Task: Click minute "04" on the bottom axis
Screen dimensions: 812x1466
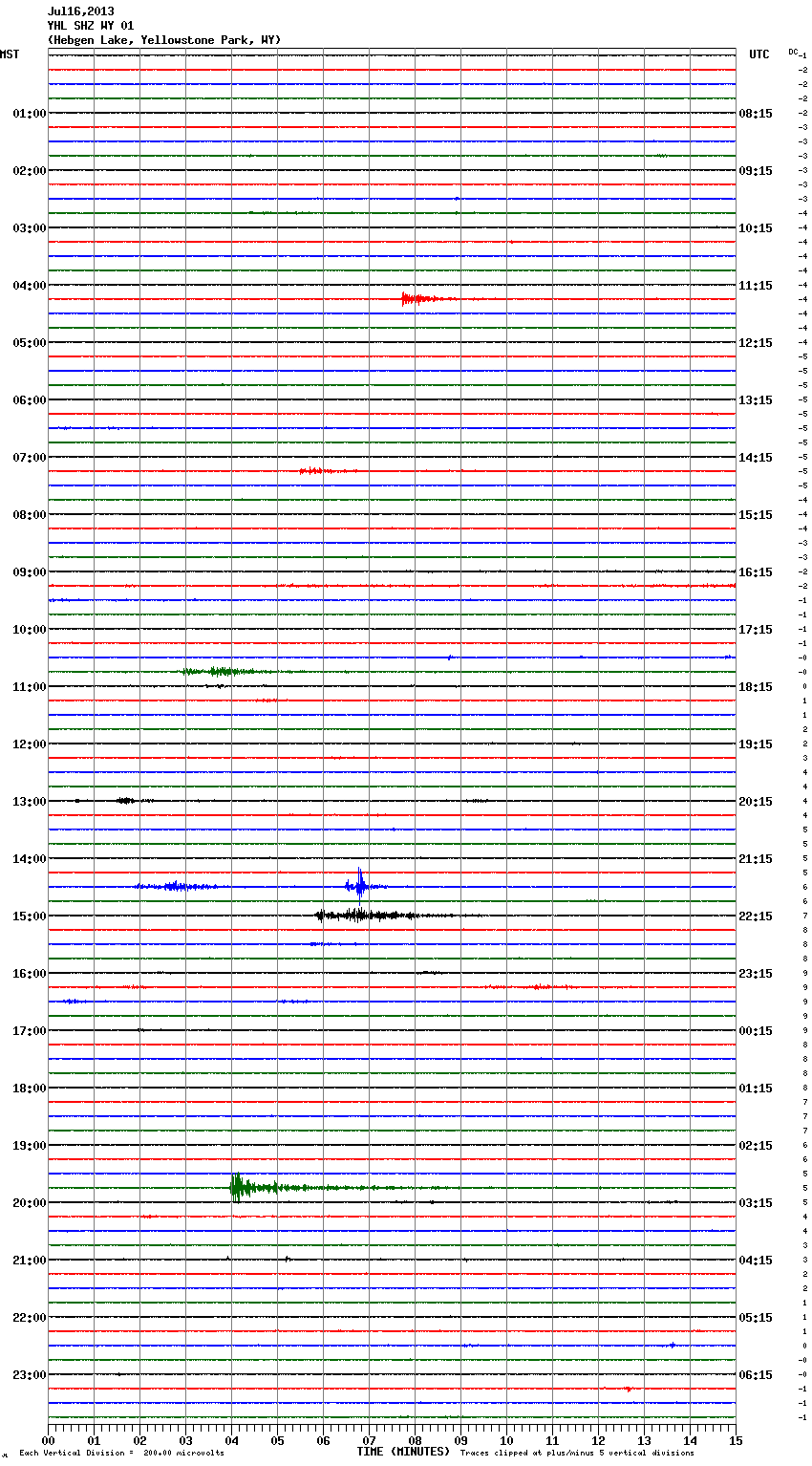Action: coord(231,1440)
